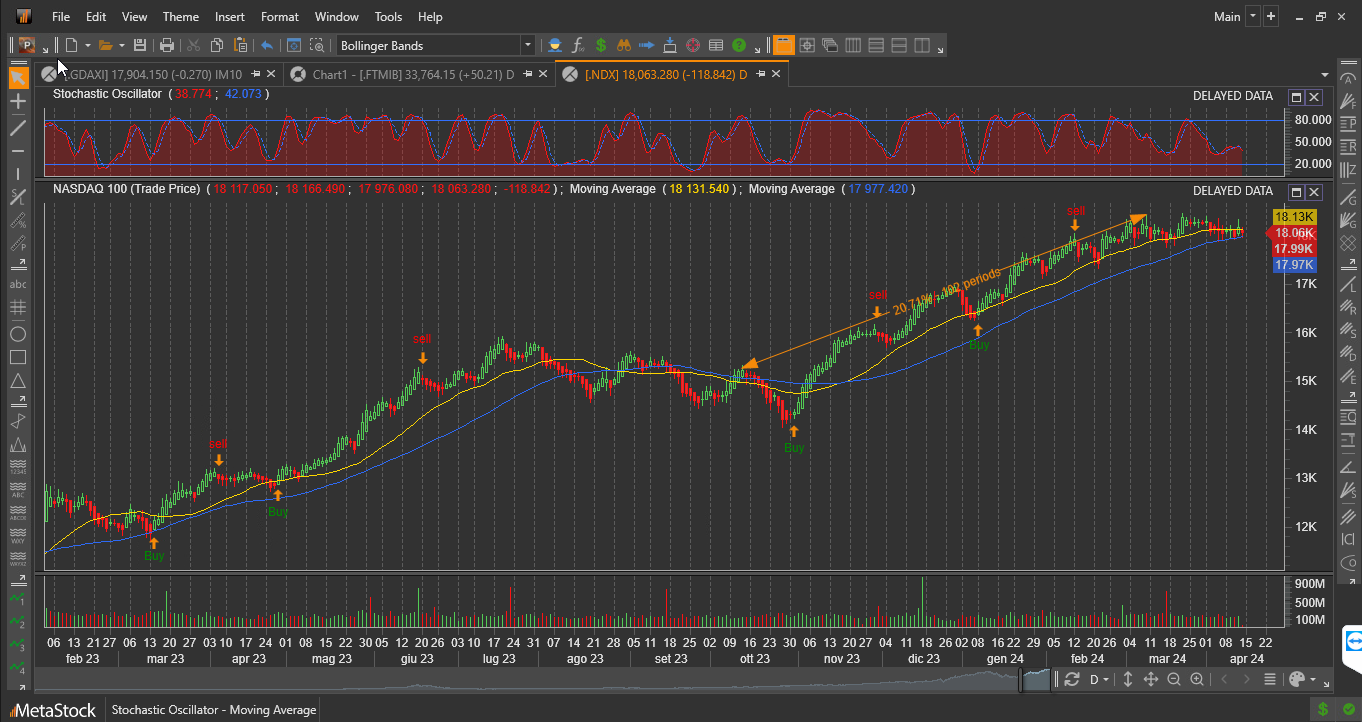Select the trendline drawing tool
Screen dimensions: 1362x722
point(17,127)
